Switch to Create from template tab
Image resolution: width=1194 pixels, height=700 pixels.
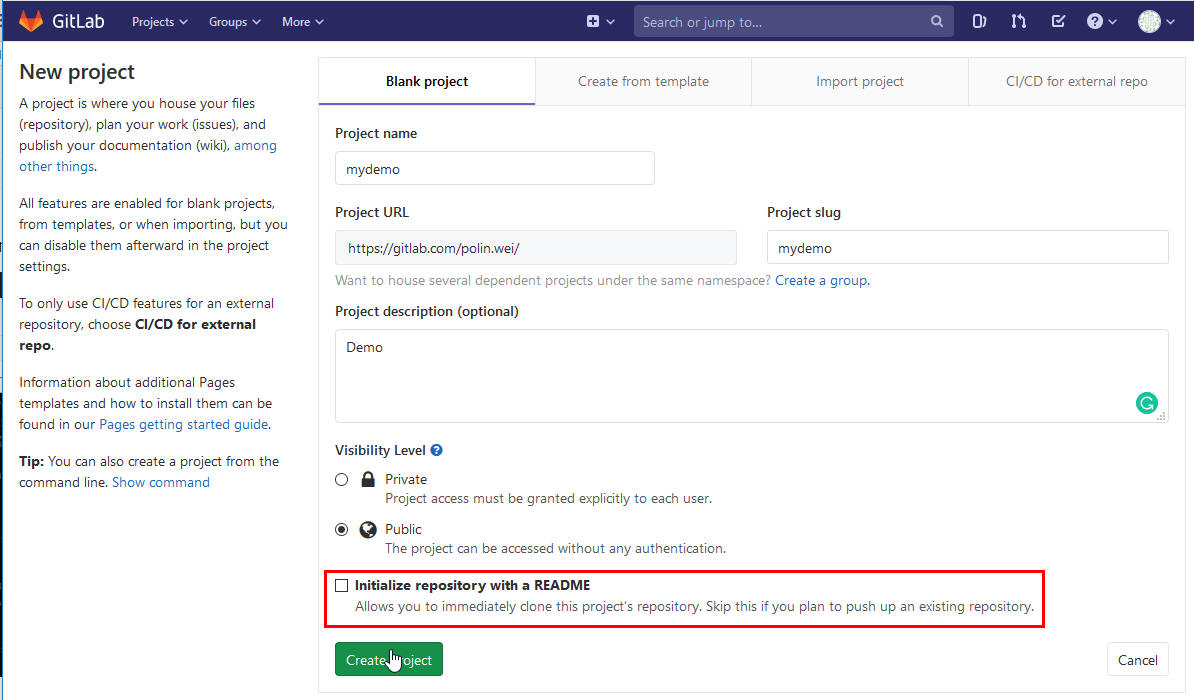(643, 81)
